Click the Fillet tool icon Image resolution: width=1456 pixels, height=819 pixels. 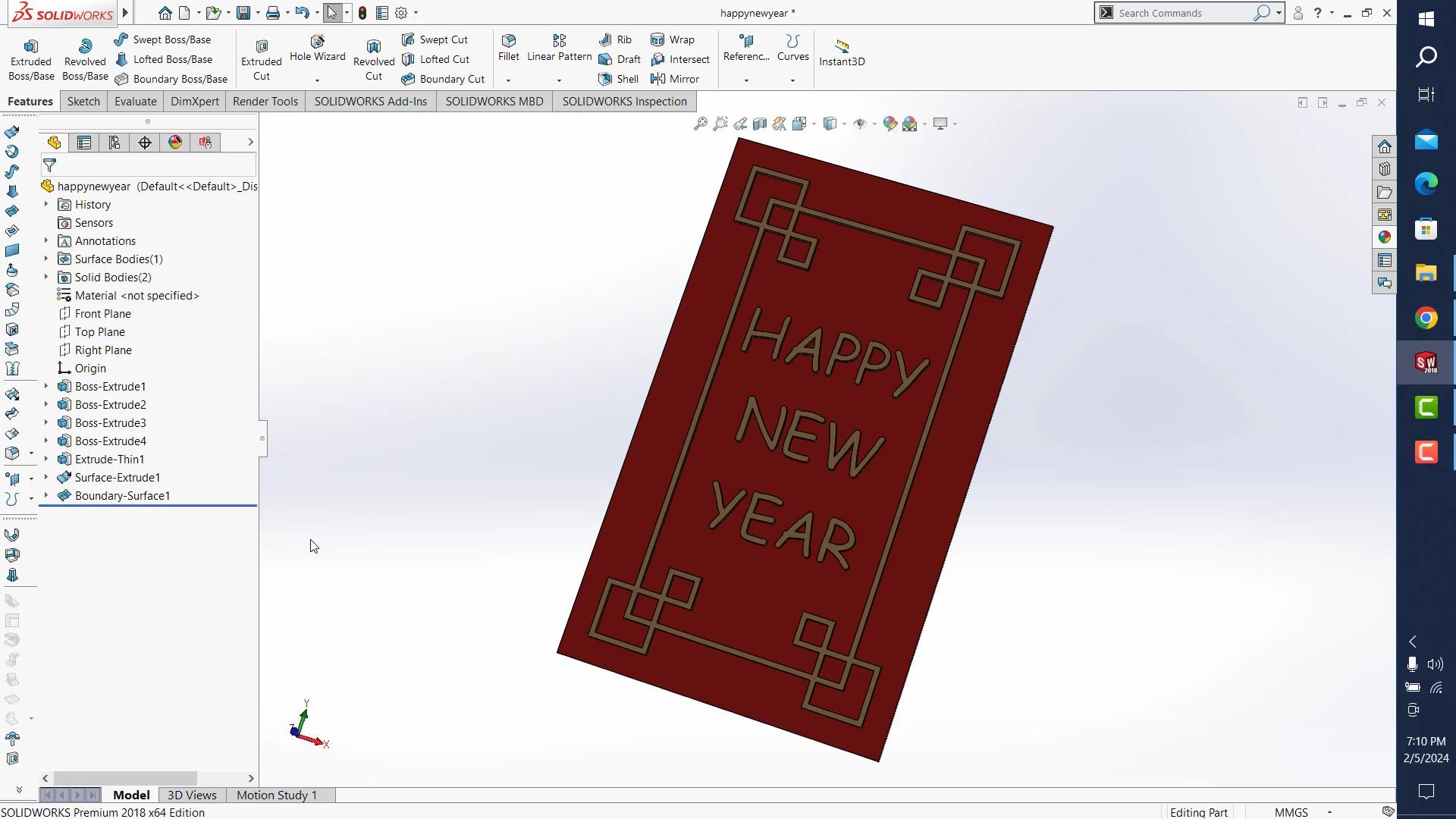509,41
